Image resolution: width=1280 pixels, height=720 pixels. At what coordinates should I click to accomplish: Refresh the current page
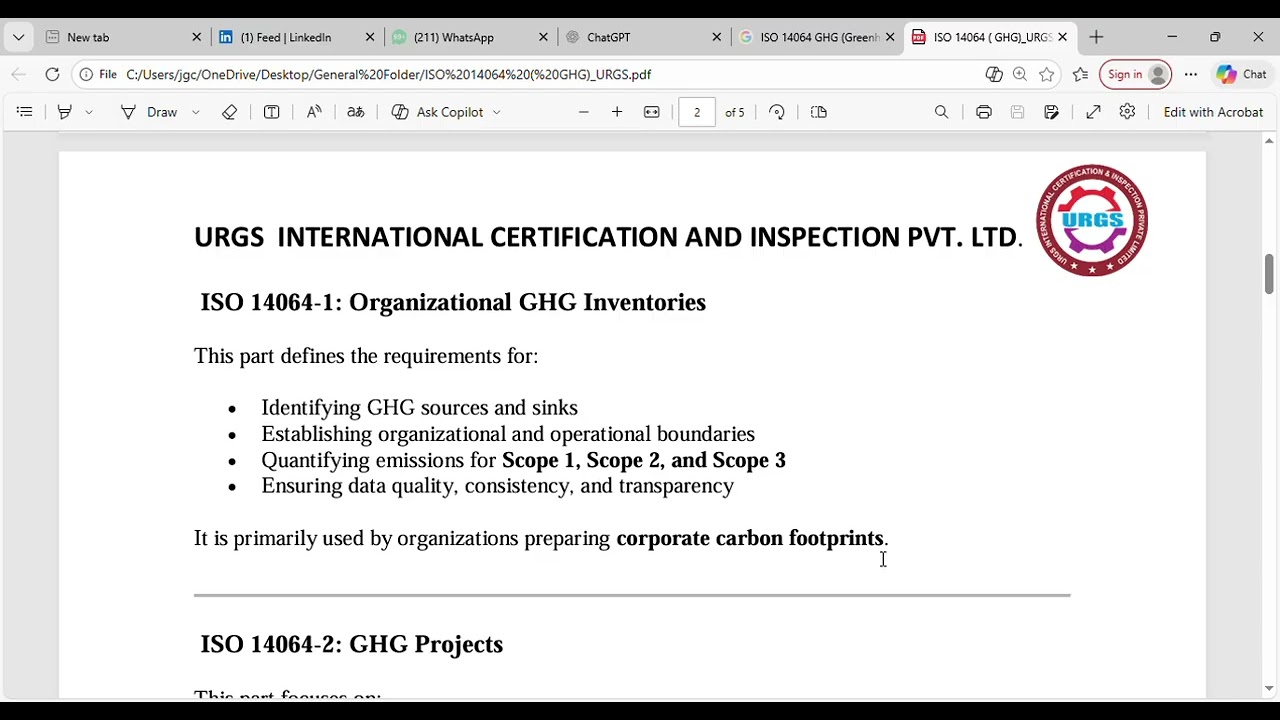click(x=52, y=74)
